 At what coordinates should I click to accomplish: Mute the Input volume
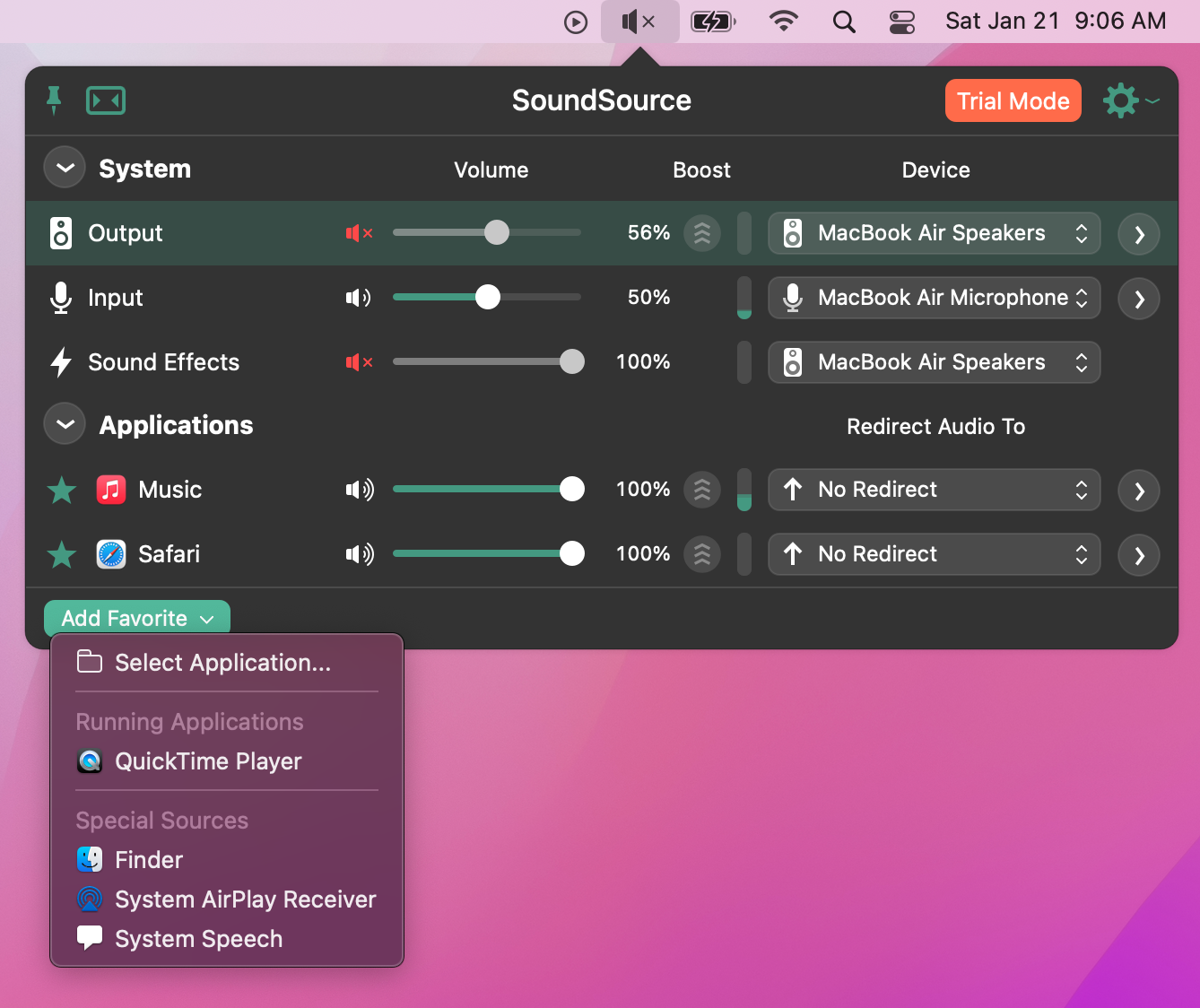(x=359, y=298)
